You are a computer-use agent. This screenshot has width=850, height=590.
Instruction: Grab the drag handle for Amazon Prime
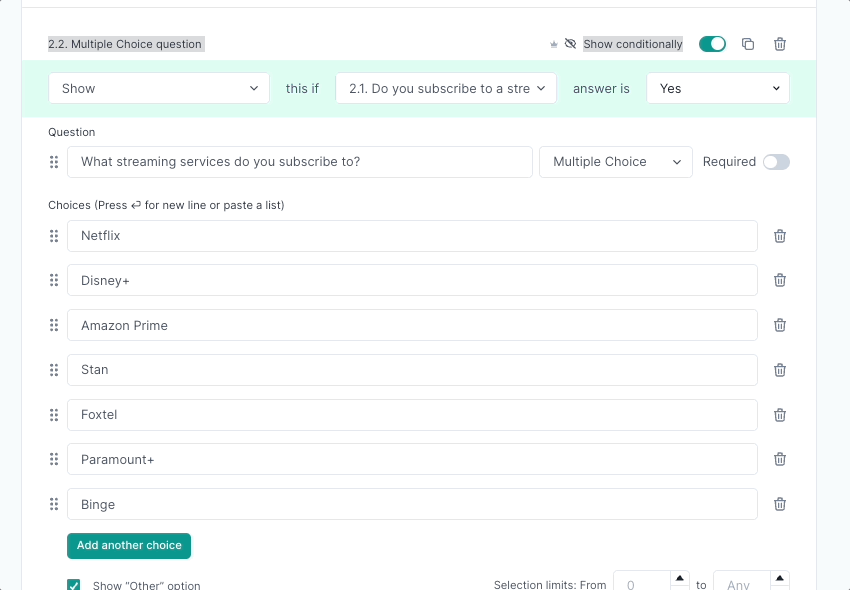pos(54,325)
